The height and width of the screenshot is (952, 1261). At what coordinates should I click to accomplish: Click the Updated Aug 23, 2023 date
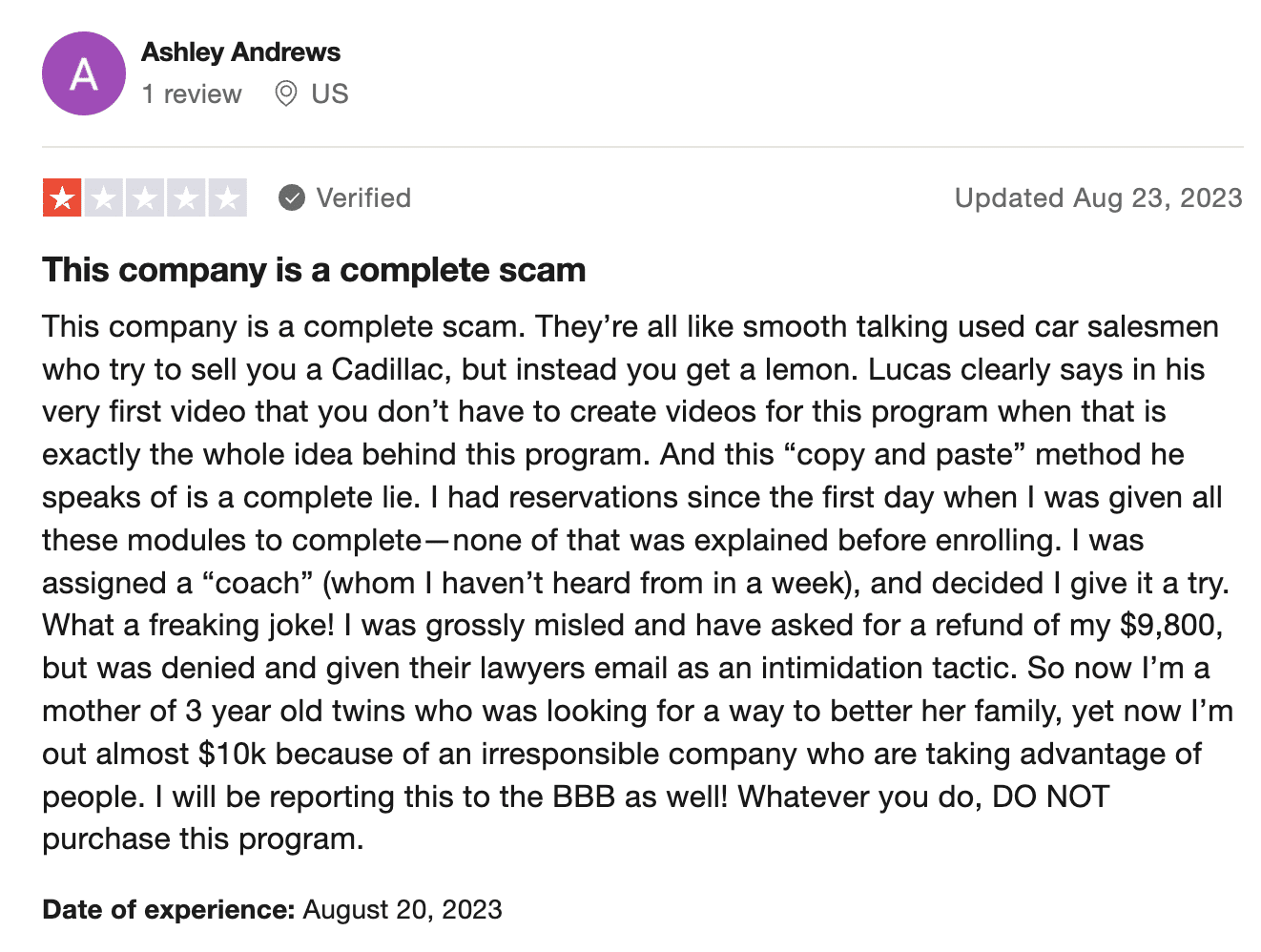click(1099, 197)
